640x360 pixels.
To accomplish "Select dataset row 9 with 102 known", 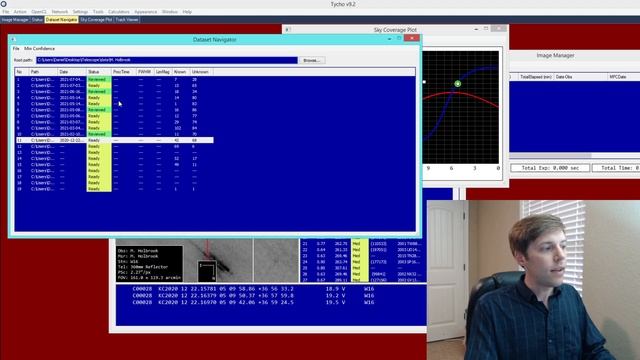I will click(114, 128).
